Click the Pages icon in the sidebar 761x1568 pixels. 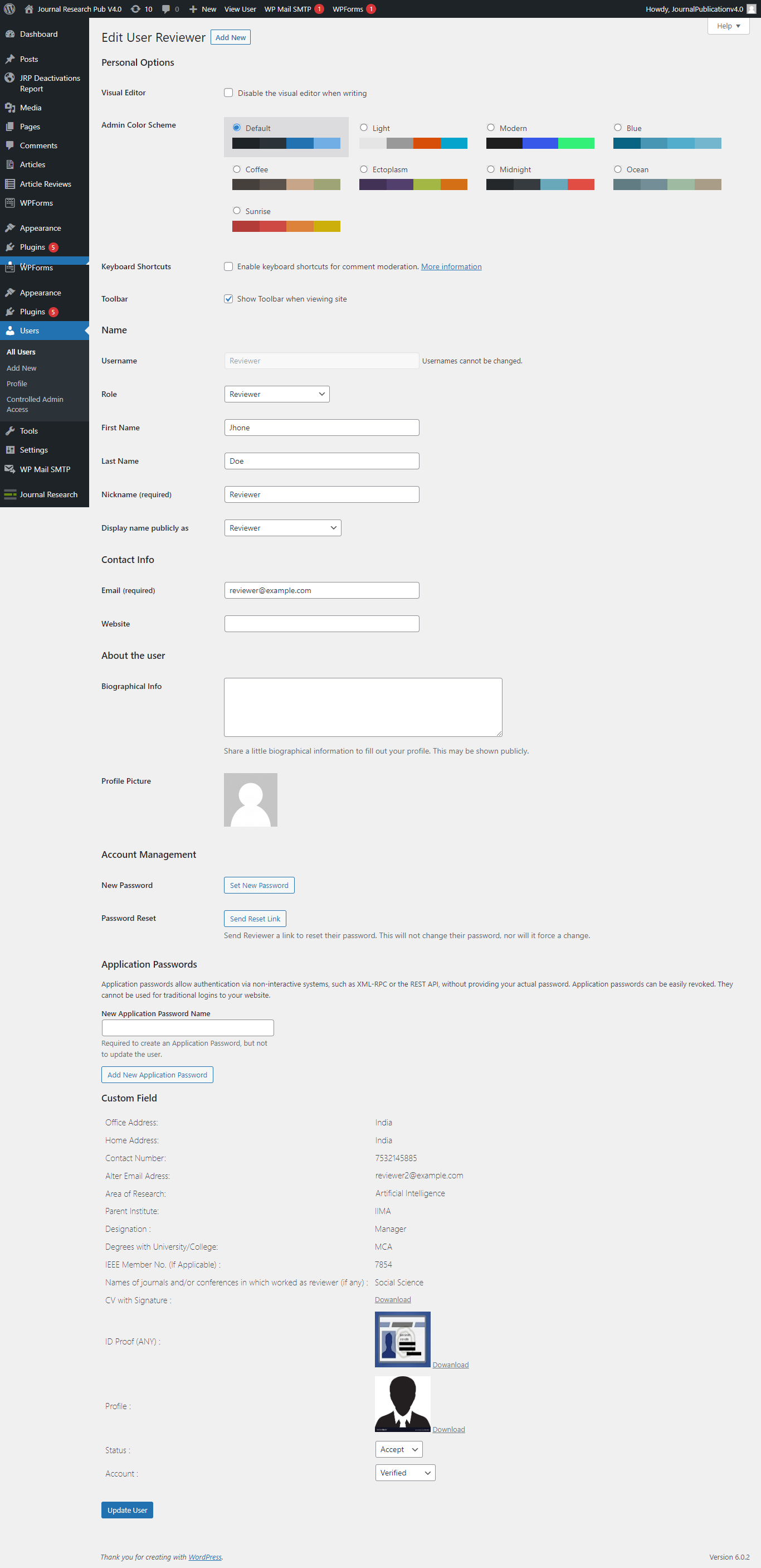coord(9,127)
